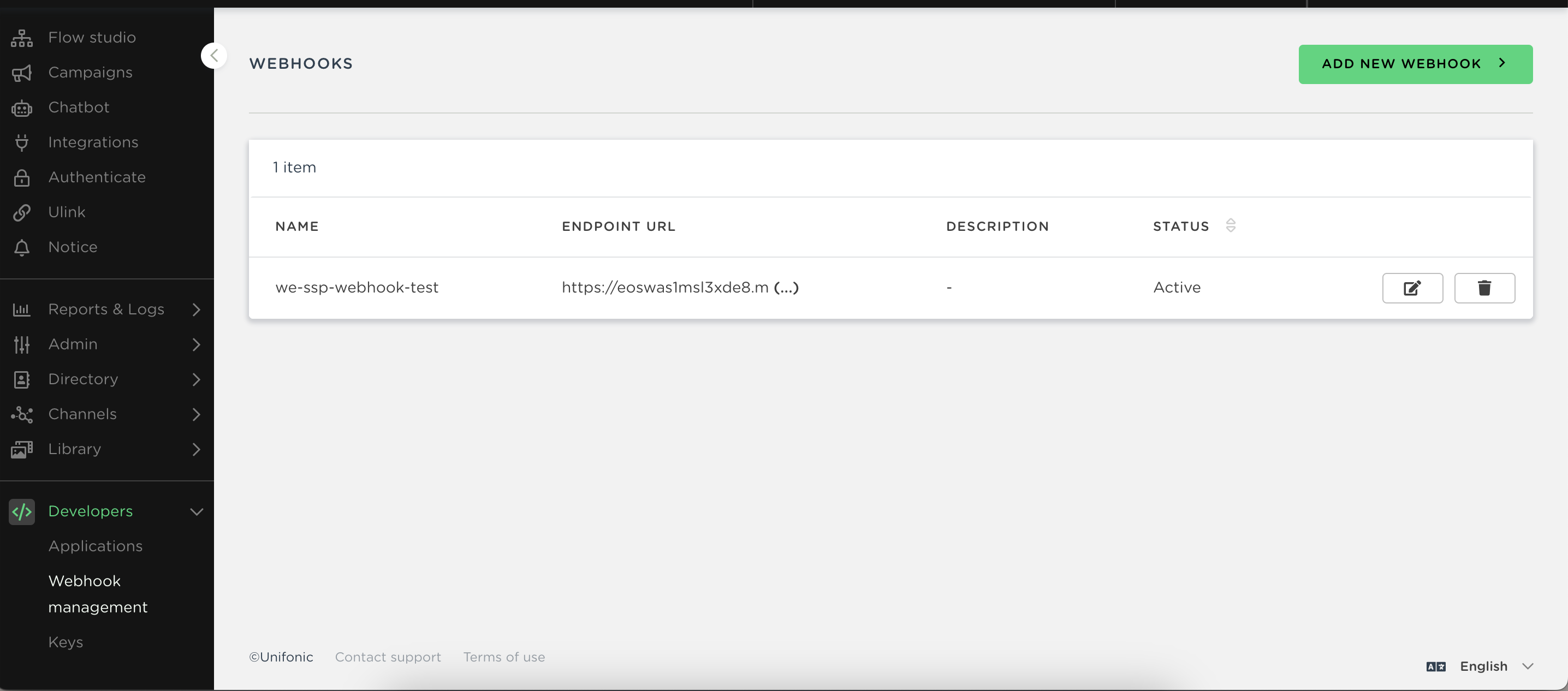Click the truncated endpoint URL text
Screen dimensions: 1568x691
(679, 288)
